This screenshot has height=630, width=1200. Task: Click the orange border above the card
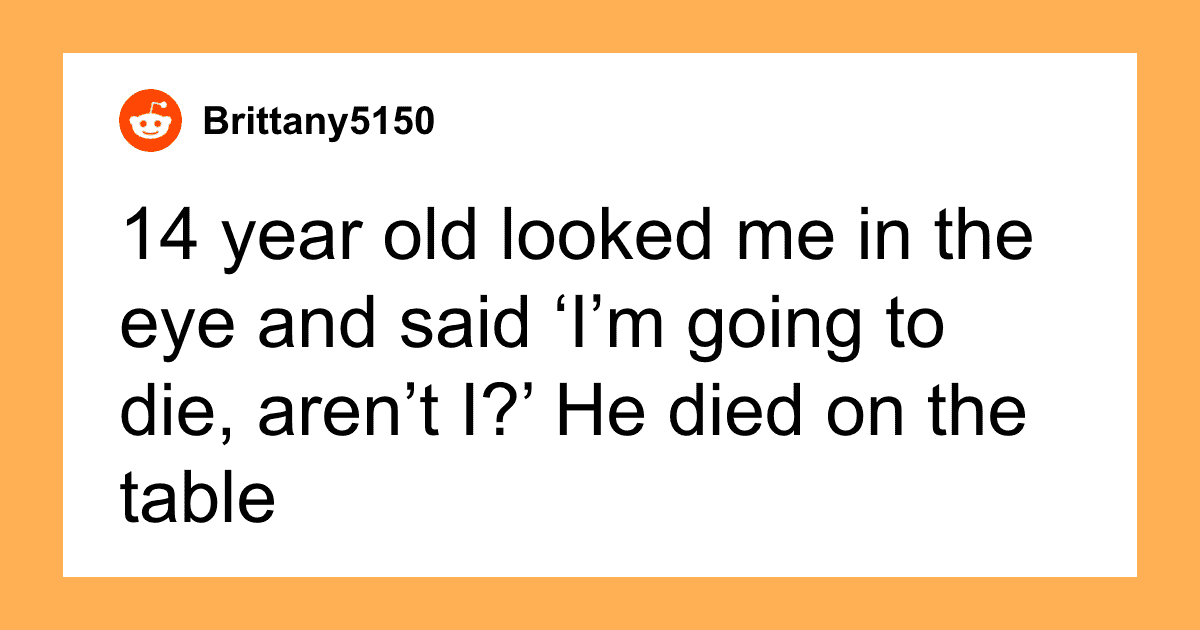coord(600,26)
